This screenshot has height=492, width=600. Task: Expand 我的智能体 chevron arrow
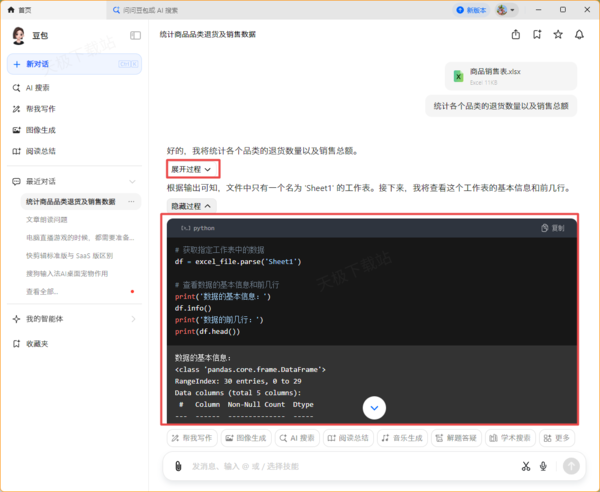(x=133, y=319)
